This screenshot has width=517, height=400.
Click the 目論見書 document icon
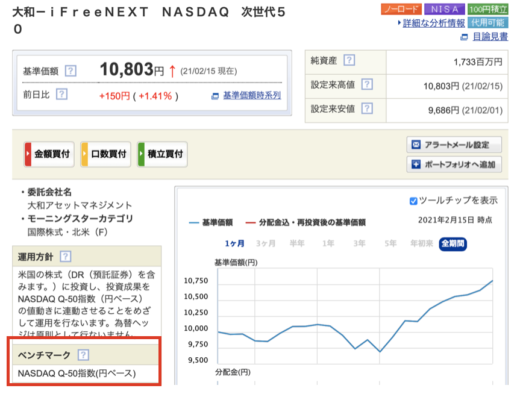point(464,37)
